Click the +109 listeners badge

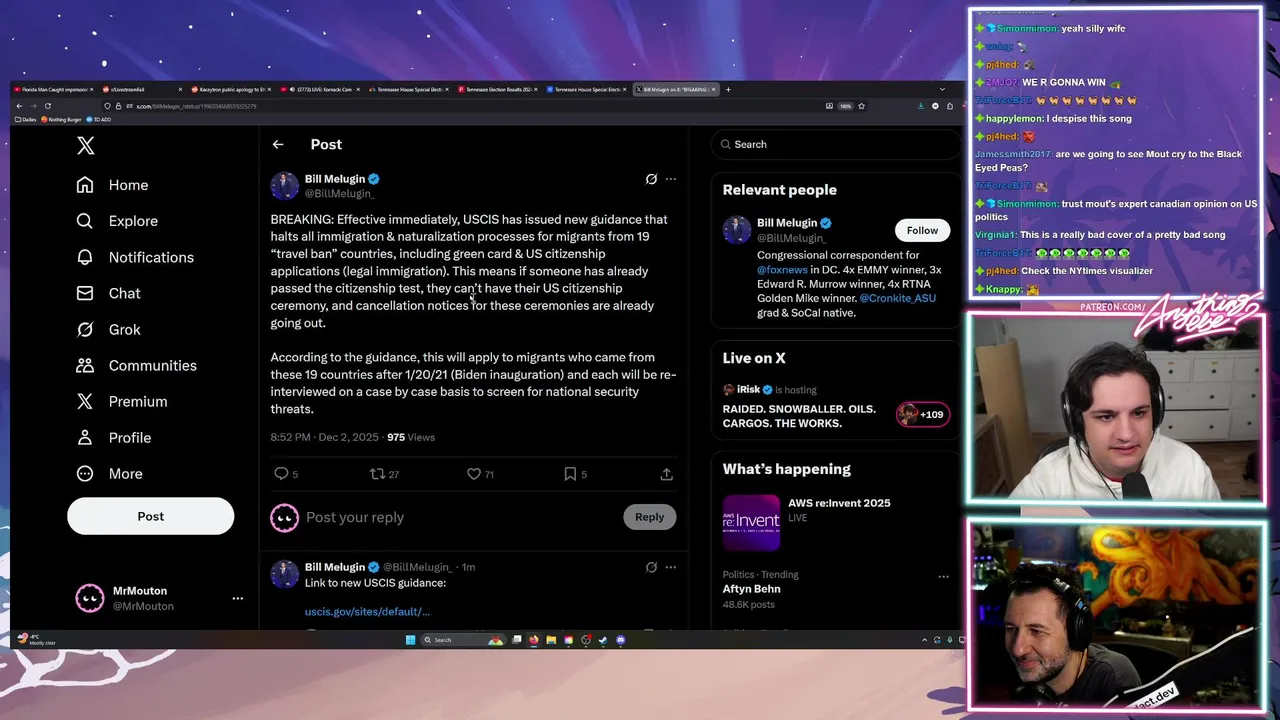pyautogui.click(x=923, y=414)
